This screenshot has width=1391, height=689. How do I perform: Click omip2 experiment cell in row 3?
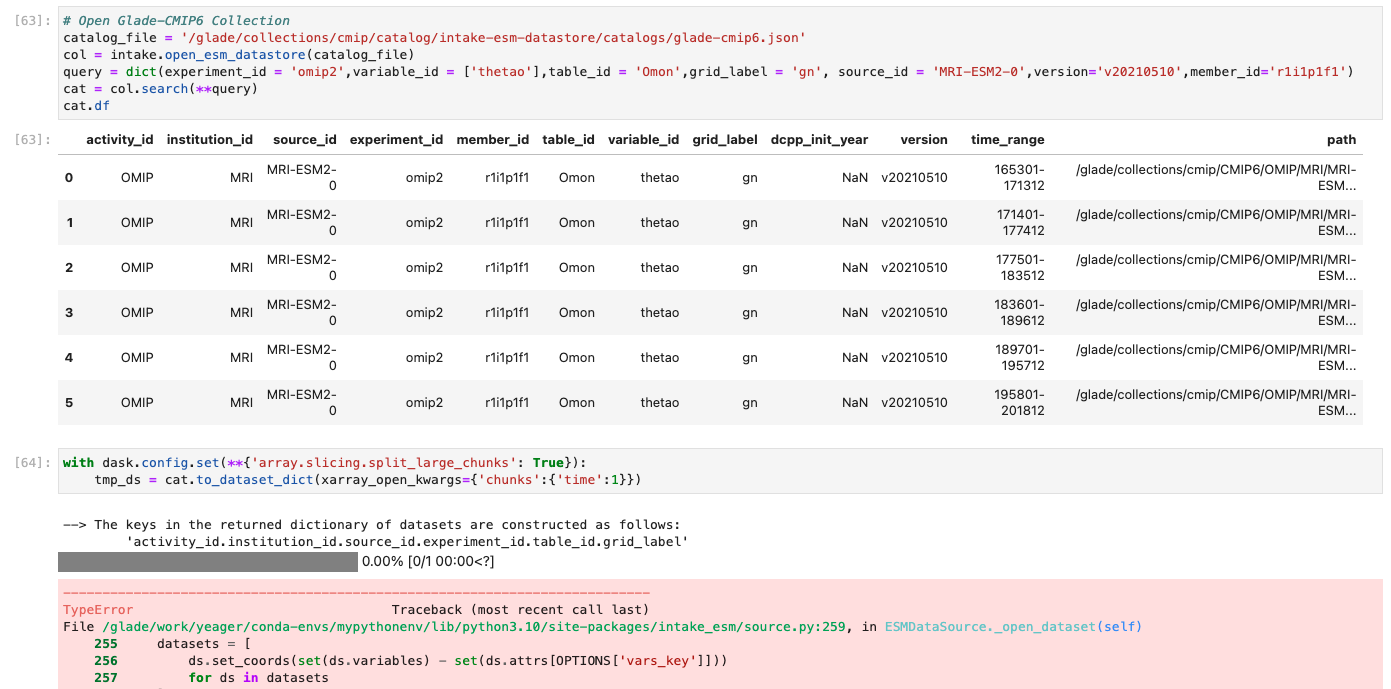[424, 312]
